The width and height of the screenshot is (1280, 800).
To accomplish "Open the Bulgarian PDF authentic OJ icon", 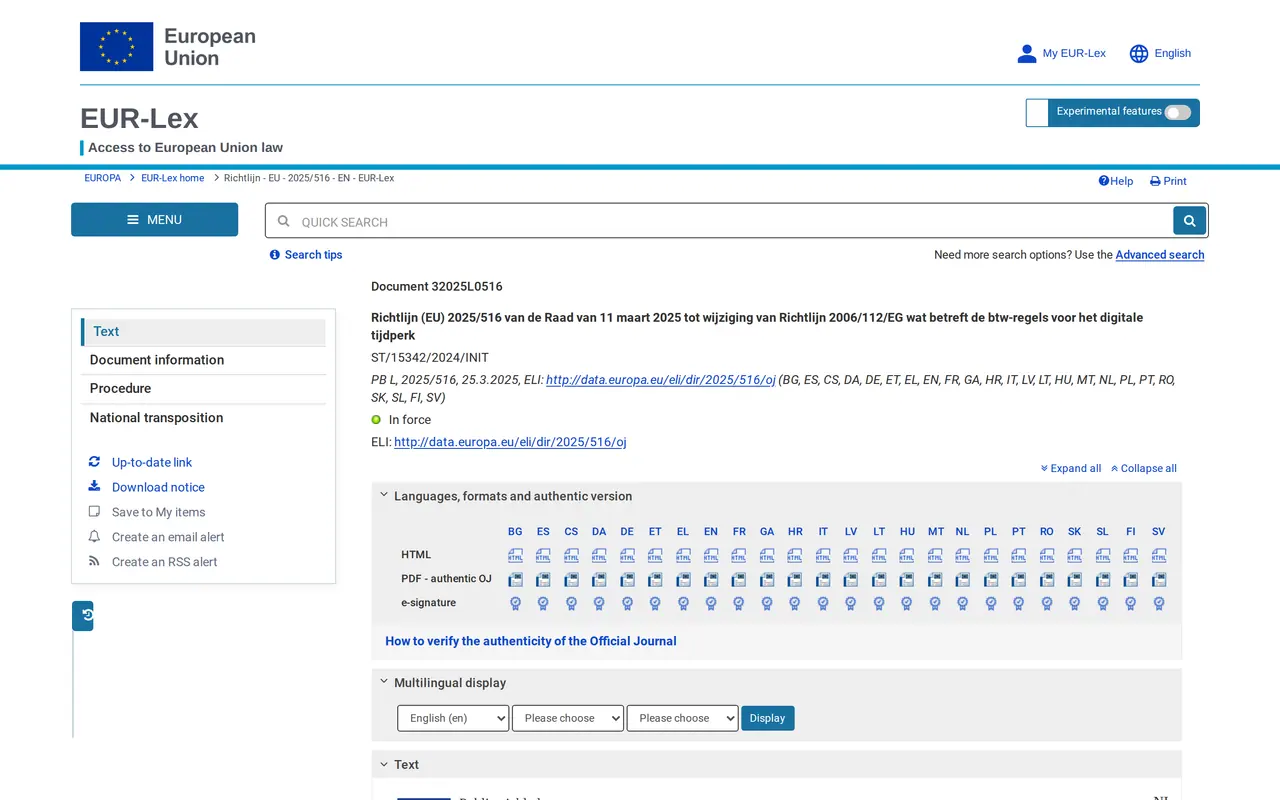I will (x=515, y=579).
